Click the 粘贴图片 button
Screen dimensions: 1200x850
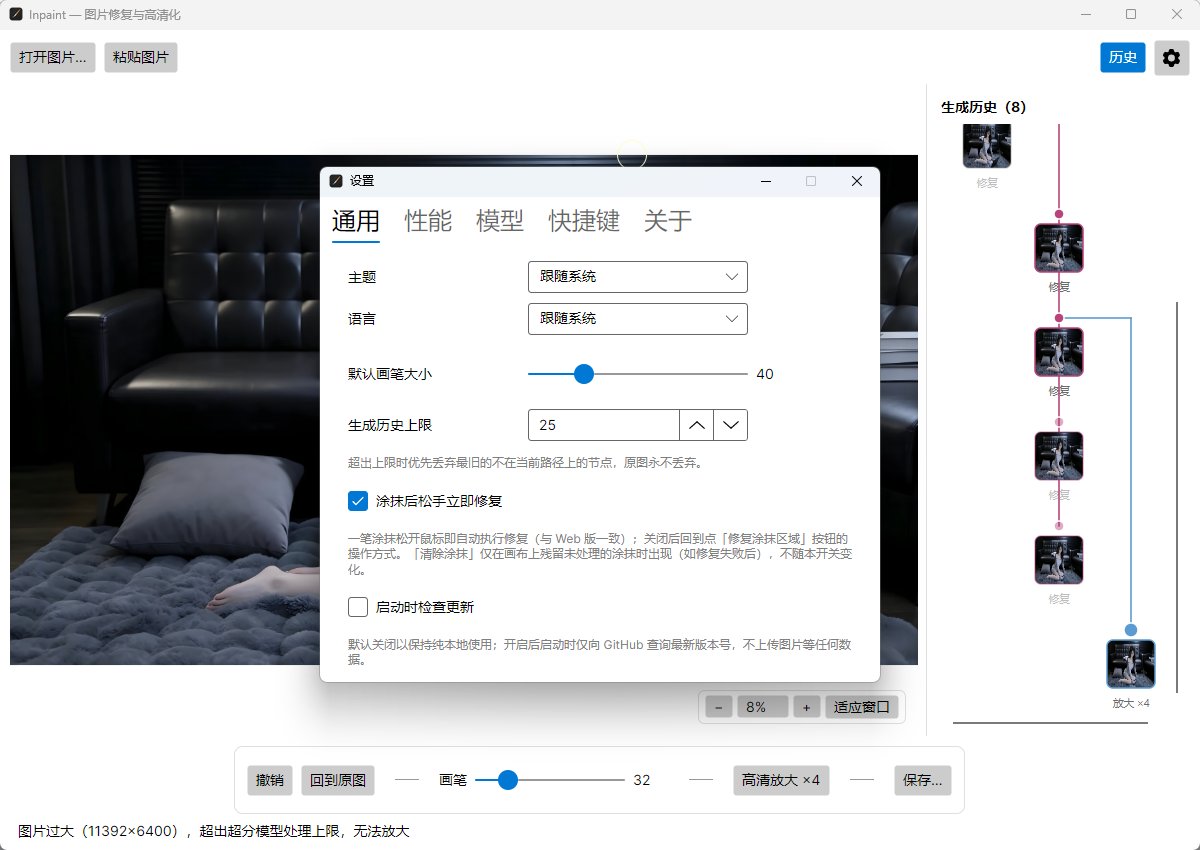141,57
